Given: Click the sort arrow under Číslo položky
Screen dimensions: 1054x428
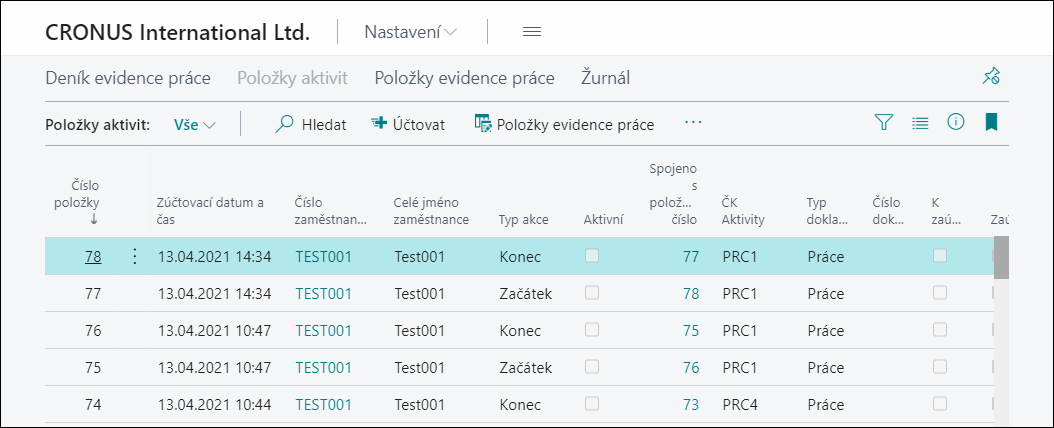Looking at the screenshot, I should pyautogui.click(x=93, y=219).
